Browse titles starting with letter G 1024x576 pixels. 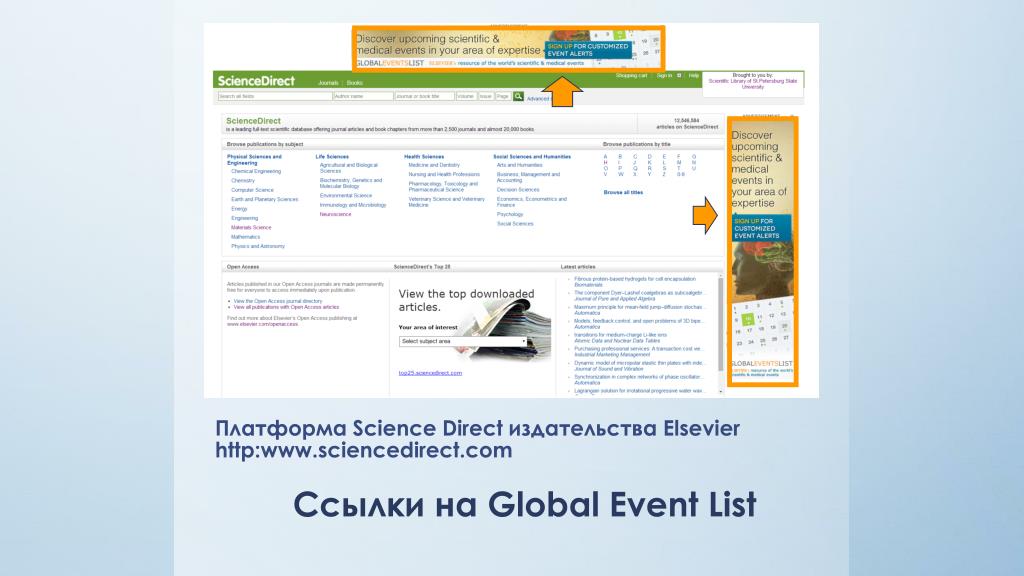[x=694, y=157]
